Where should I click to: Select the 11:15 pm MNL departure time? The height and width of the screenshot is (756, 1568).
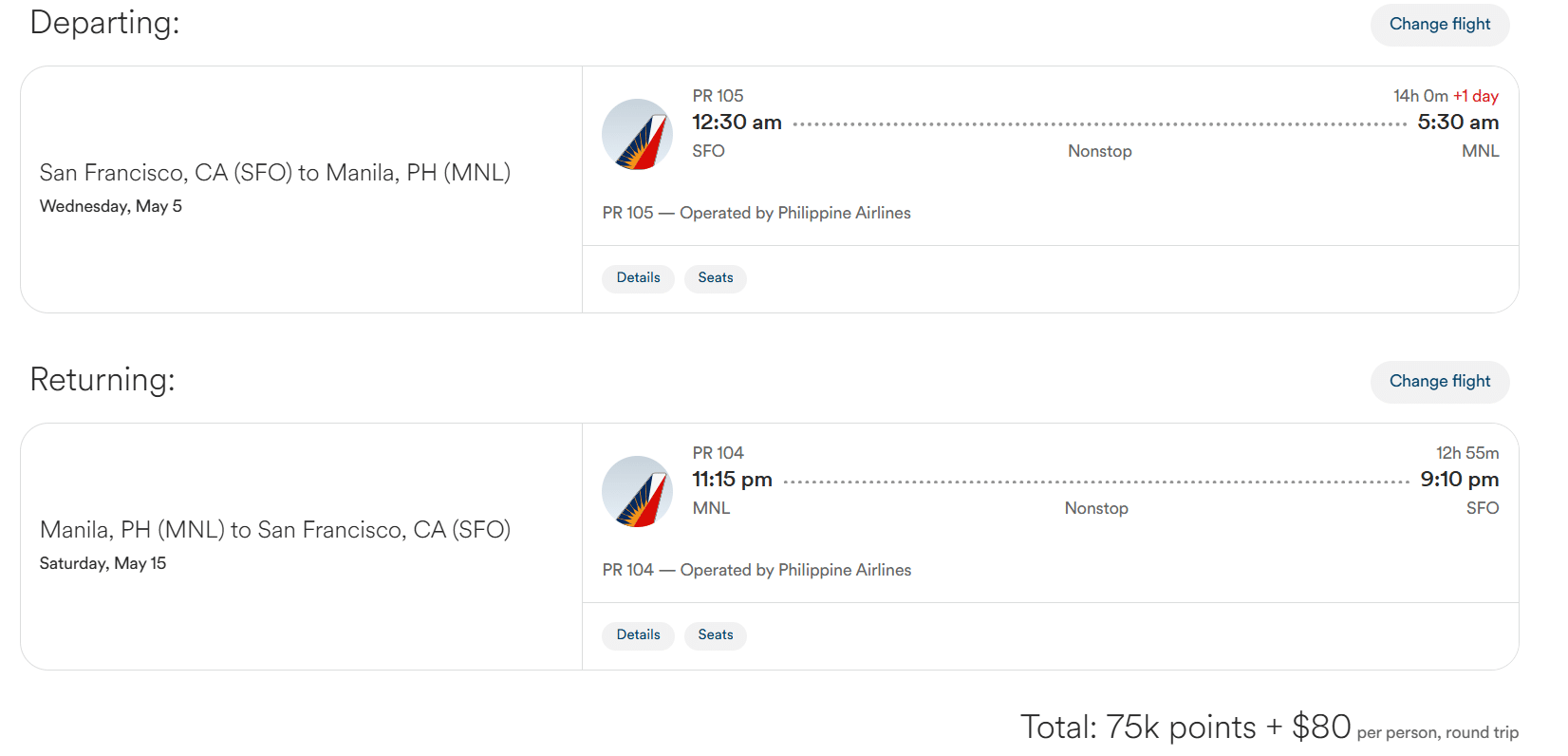tap(732, 480)
